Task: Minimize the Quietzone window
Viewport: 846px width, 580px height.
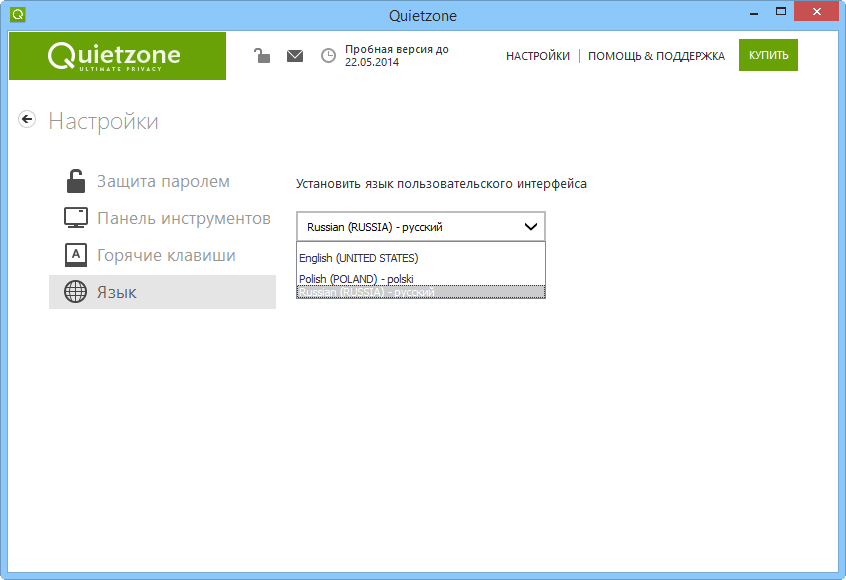Action: point(754,13)
